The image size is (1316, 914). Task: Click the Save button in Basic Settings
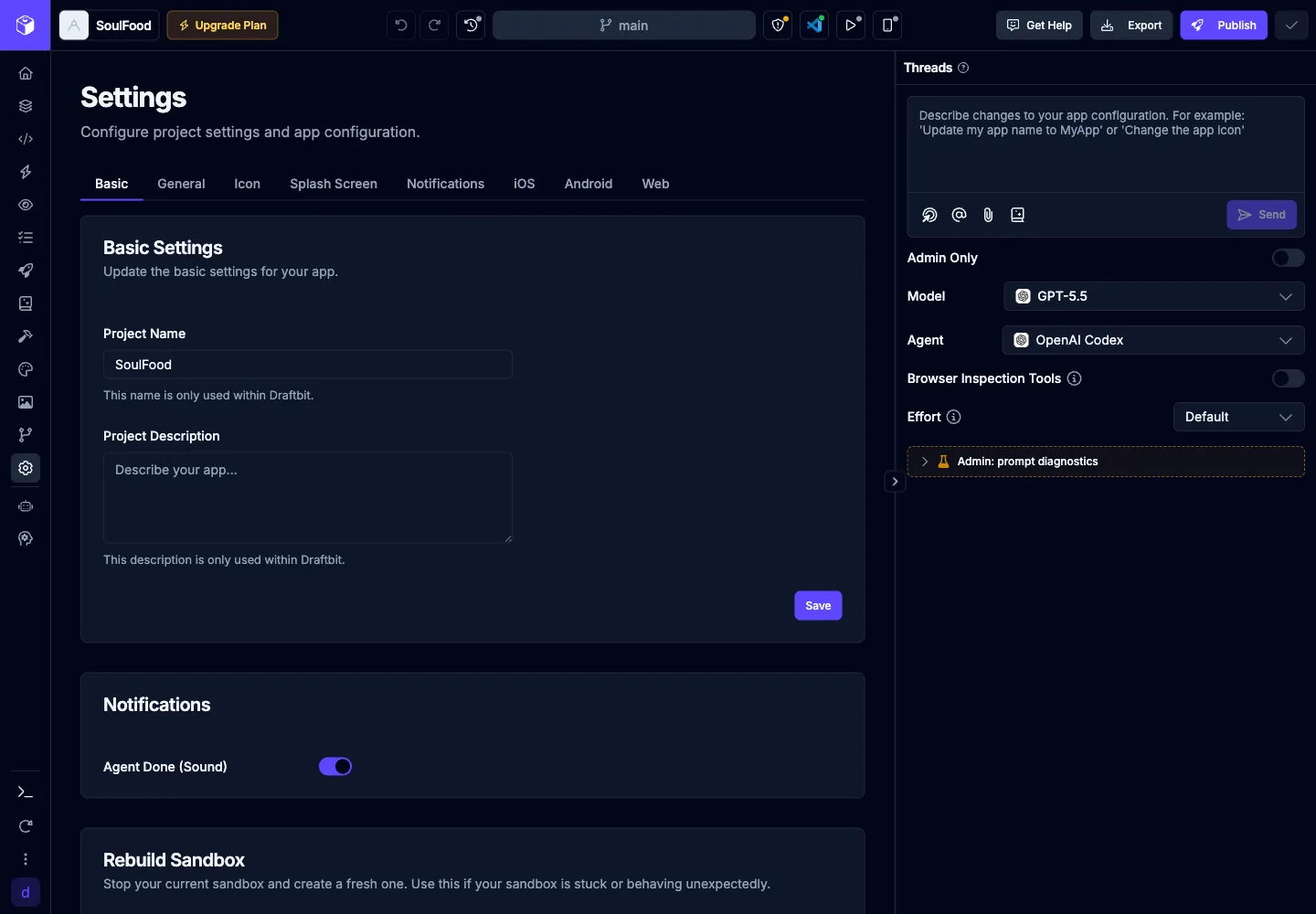coord(818,606)
